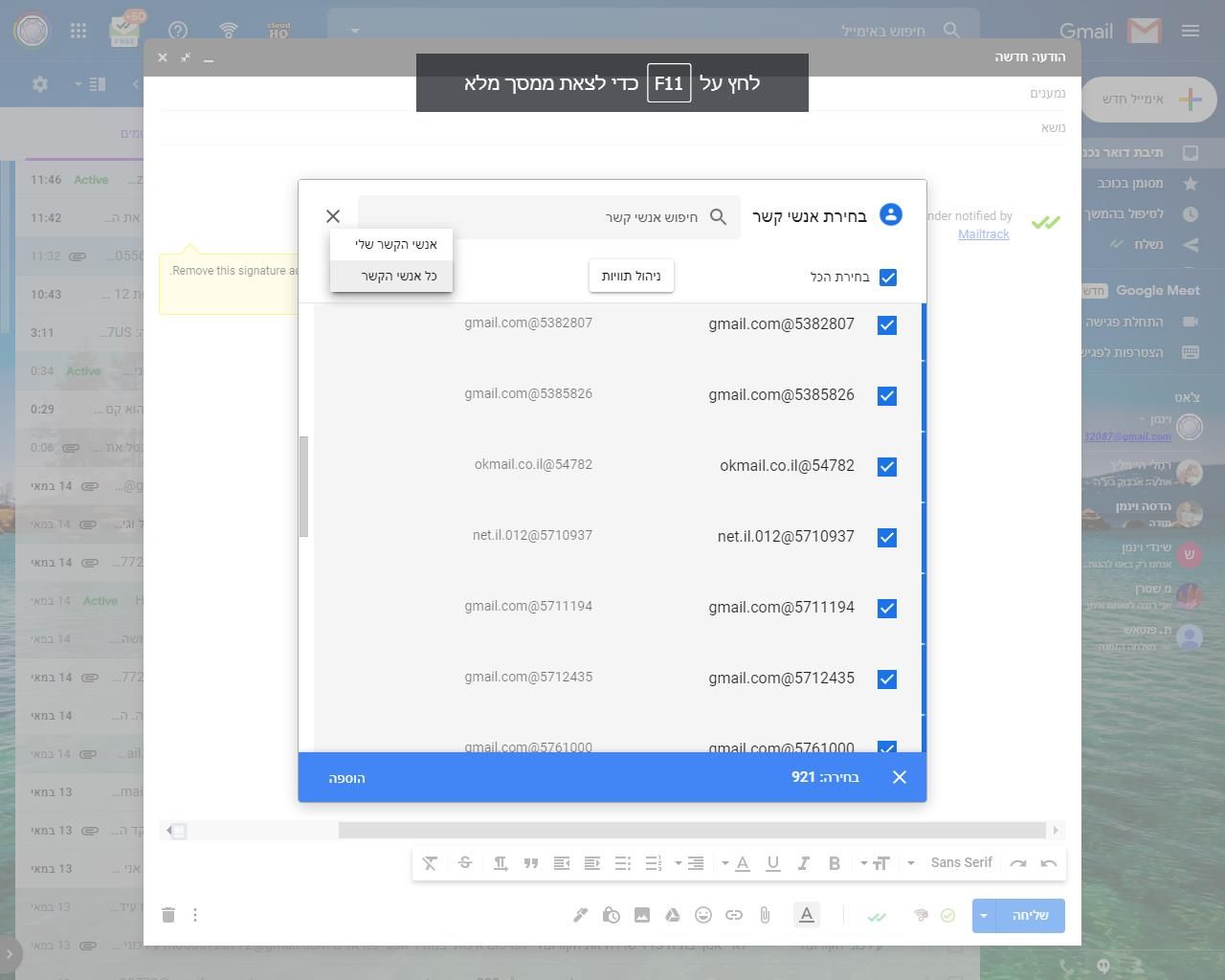Toggle confidential mode lock-clock icon

click(x=612, y=915)
